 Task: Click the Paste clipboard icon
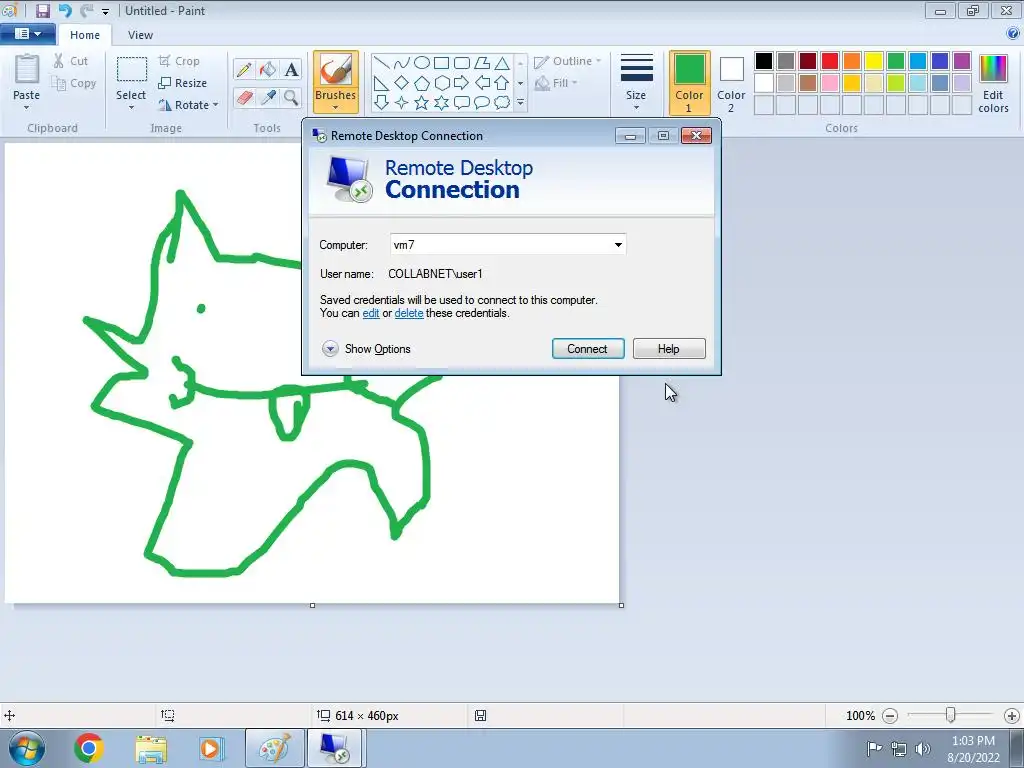click(x=27, y=71)
